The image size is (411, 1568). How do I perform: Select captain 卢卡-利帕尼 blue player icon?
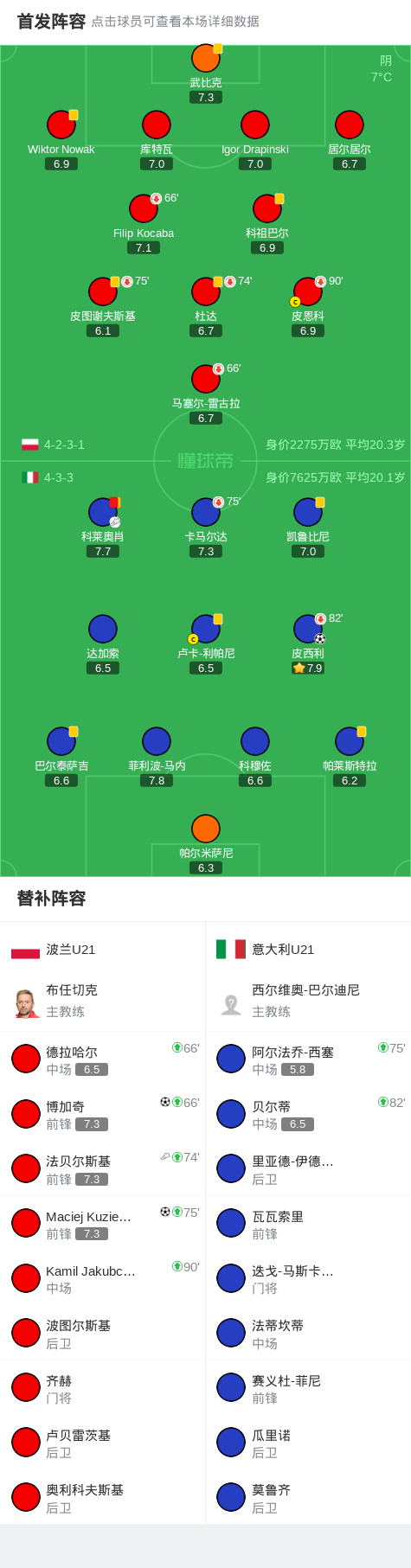point(206,629)
